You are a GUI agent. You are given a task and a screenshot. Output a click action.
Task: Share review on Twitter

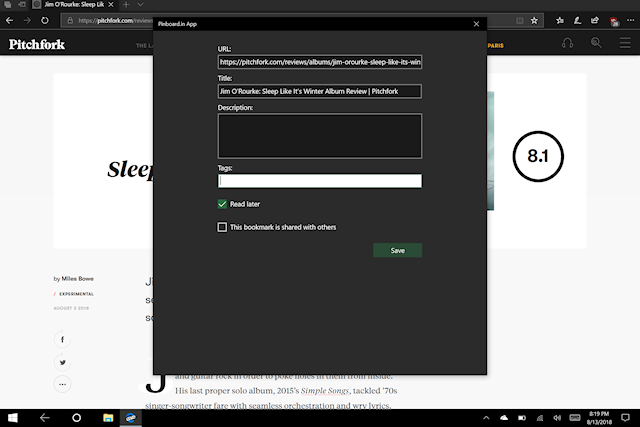[62, 362]
